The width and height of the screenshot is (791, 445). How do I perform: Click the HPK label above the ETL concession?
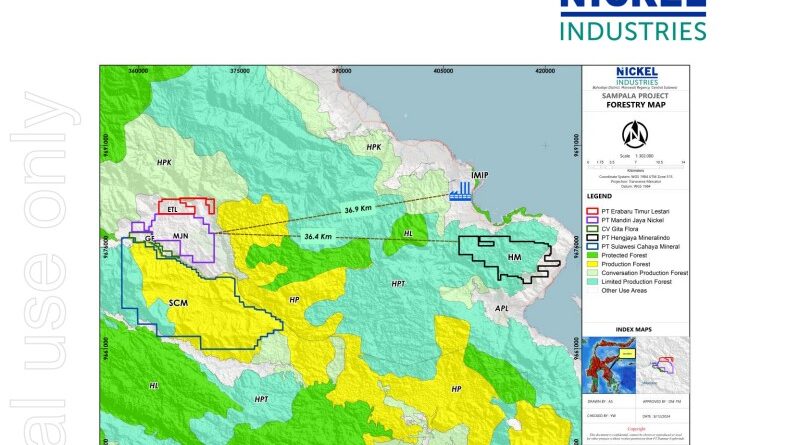pos(164,162)
